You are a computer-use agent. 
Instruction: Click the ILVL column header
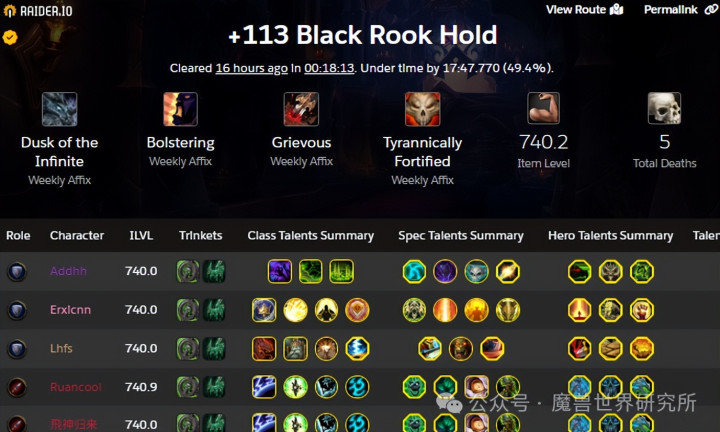click(141, 236)
